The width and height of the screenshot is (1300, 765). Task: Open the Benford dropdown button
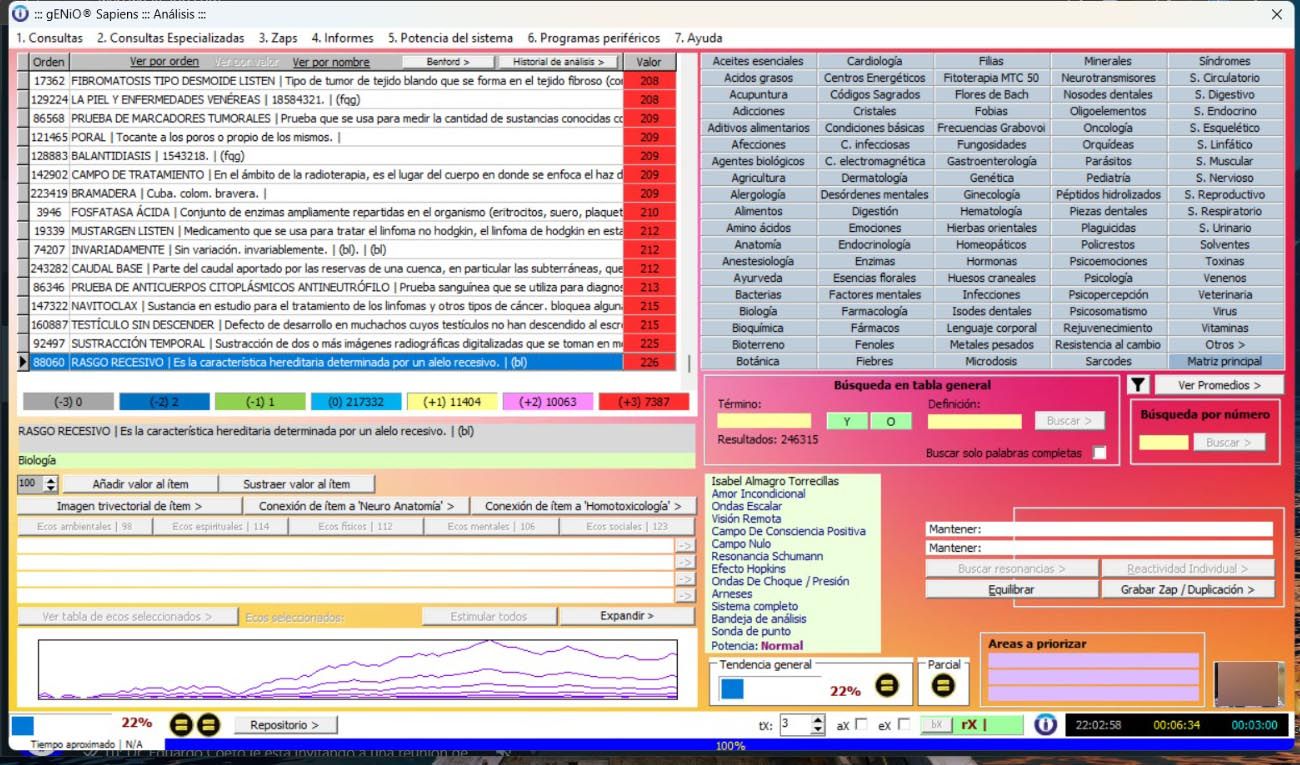pos(447,62)
